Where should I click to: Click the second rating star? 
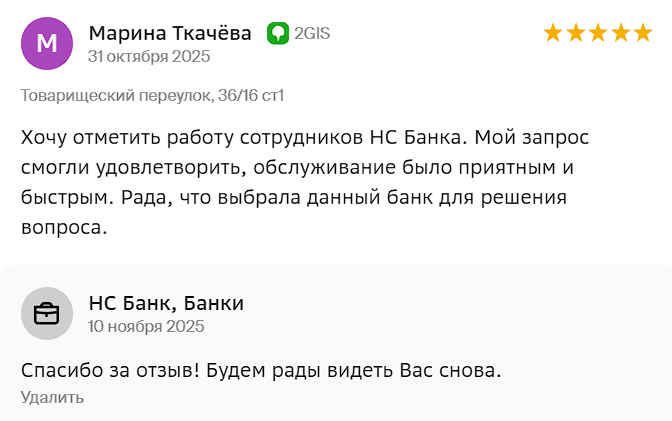575,33
